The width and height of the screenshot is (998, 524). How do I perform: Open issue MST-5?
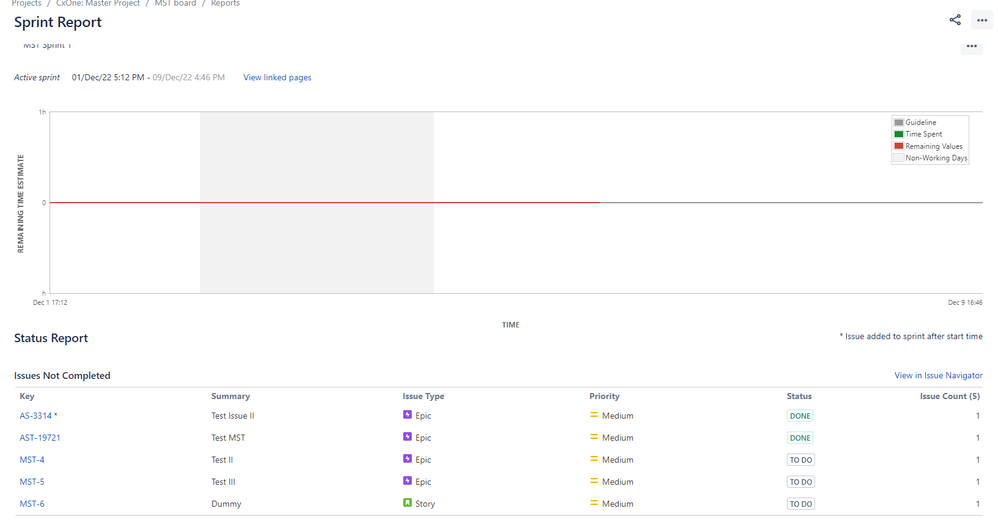(32, 482)
